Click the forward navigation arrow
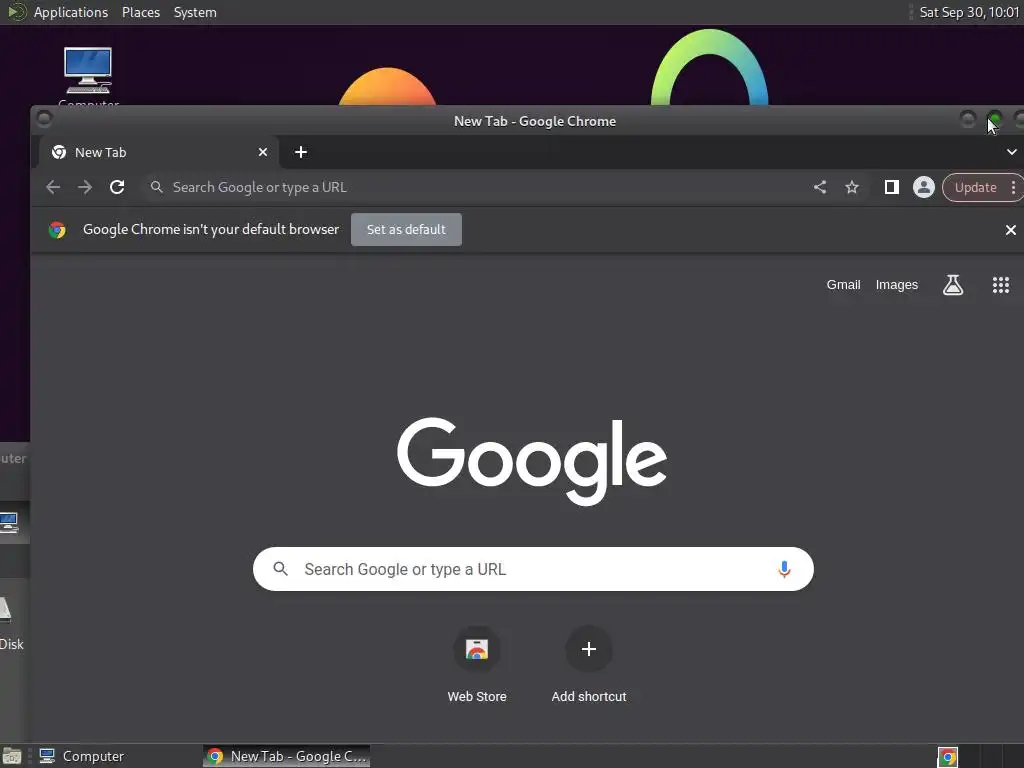The width and height of the screenshot is (1024, 768). click(85, 187)
